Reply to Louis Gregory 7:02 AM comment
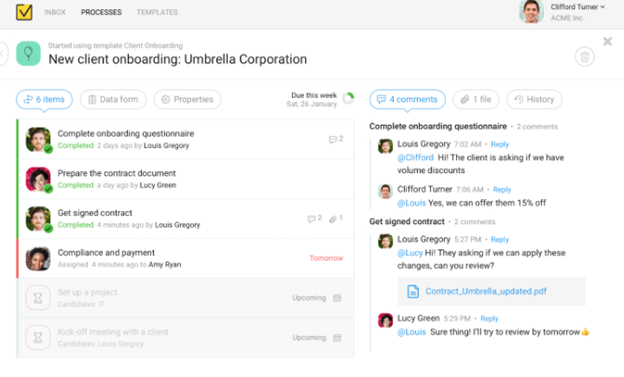 pyautogui.click(x=500, y=144)
